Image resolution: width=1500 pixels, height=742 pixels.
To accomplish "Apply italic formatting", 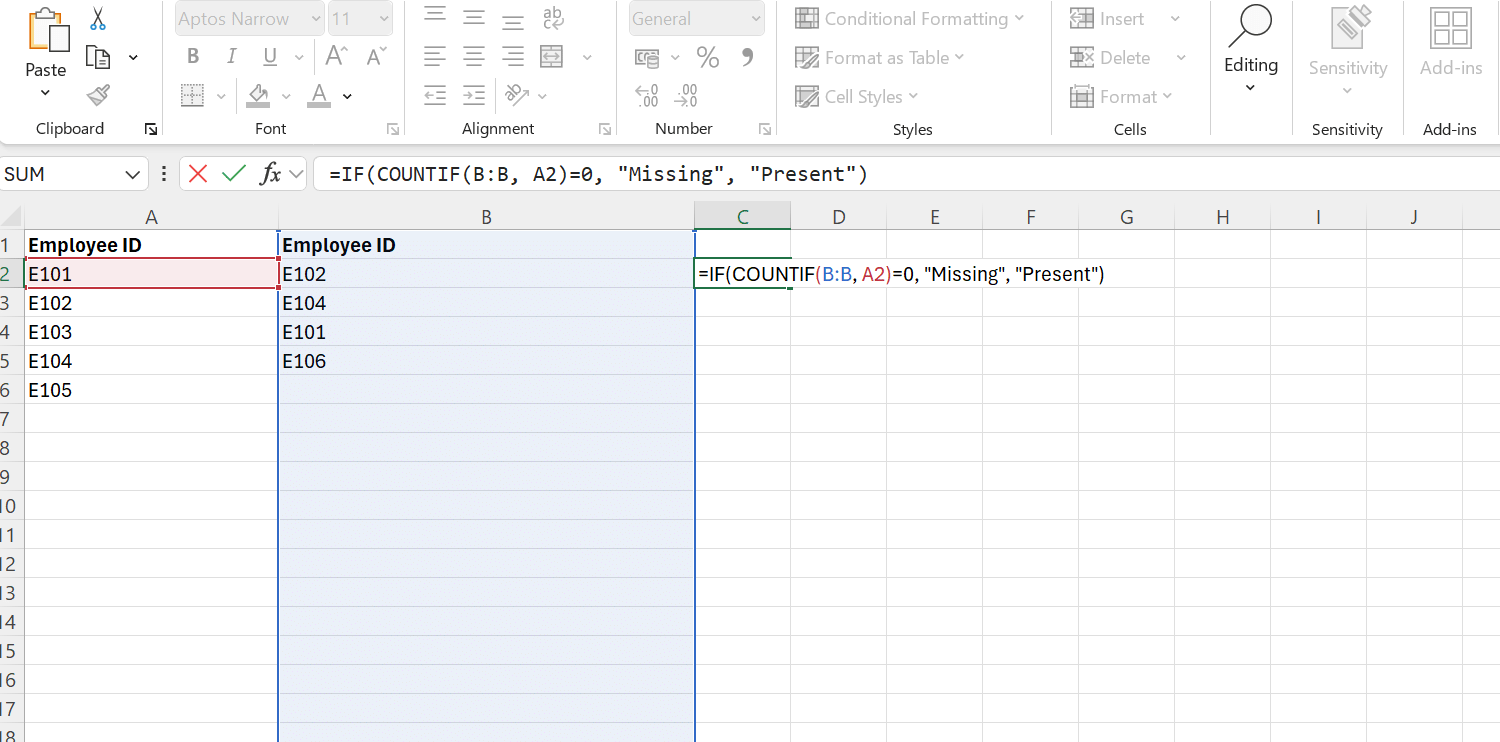I will (231, 56).
